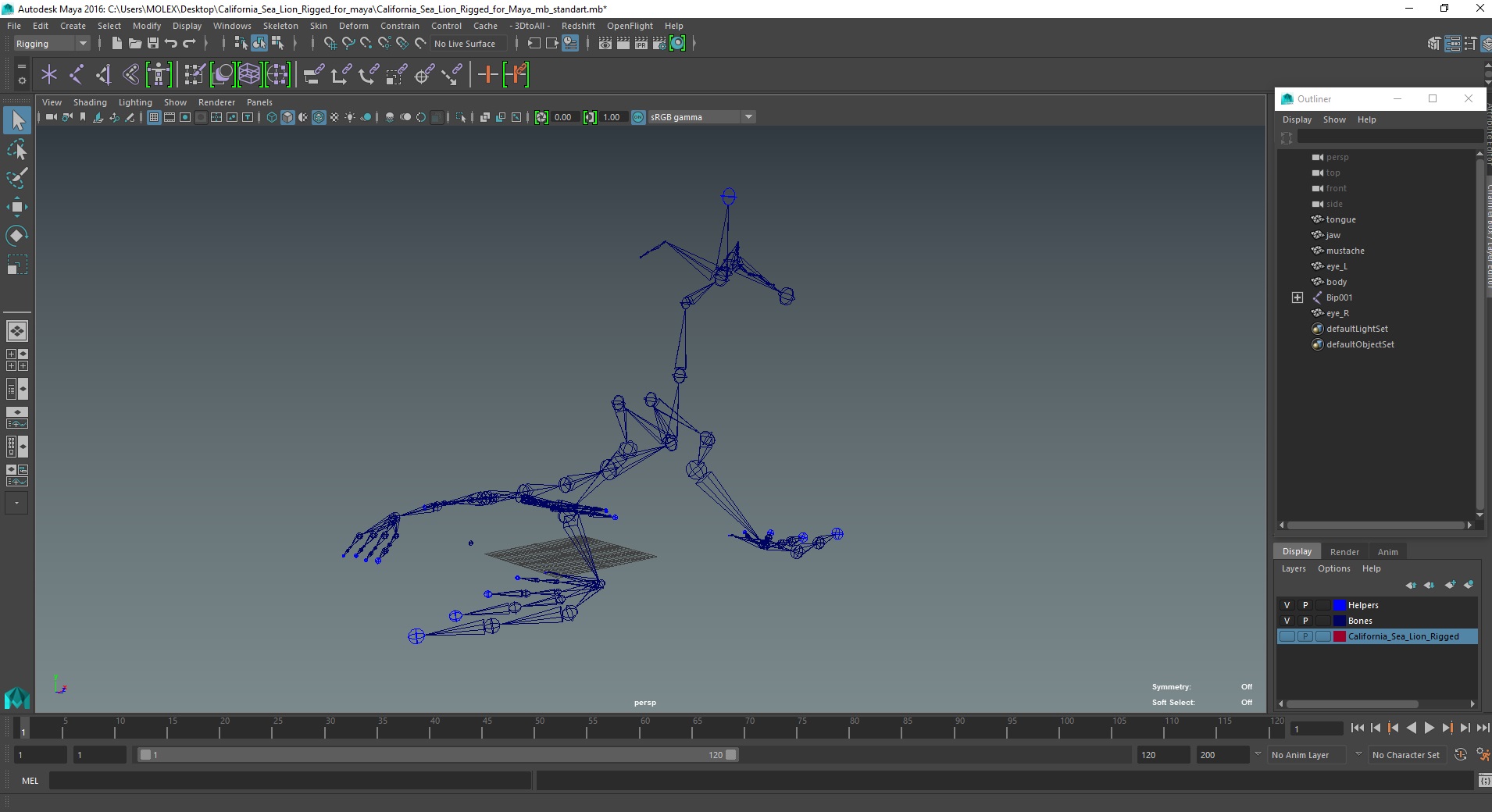This screenshot has width=1492, height=812.
Task: Snap to grids icon in status line
Action: (x=330, y=43)
